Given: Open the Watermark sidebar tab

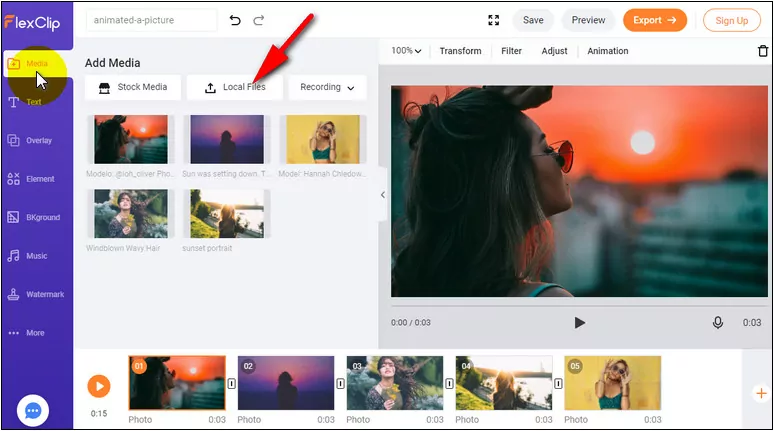Looking at the screenshot, I should coord(36,294).
